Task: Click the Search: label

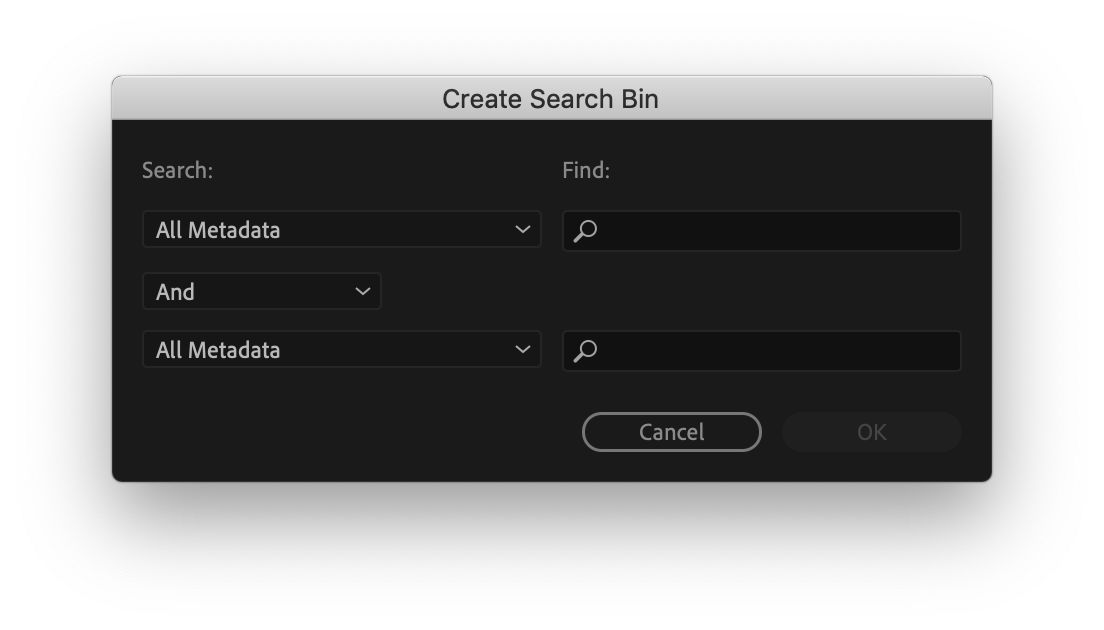Action: (x=176, y=170)
